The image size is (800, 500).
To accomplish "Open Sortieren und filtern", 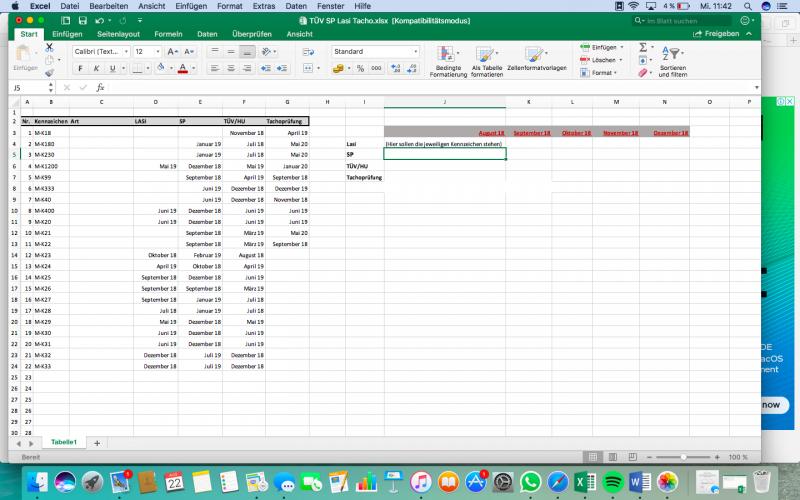I will click(672, 62).
